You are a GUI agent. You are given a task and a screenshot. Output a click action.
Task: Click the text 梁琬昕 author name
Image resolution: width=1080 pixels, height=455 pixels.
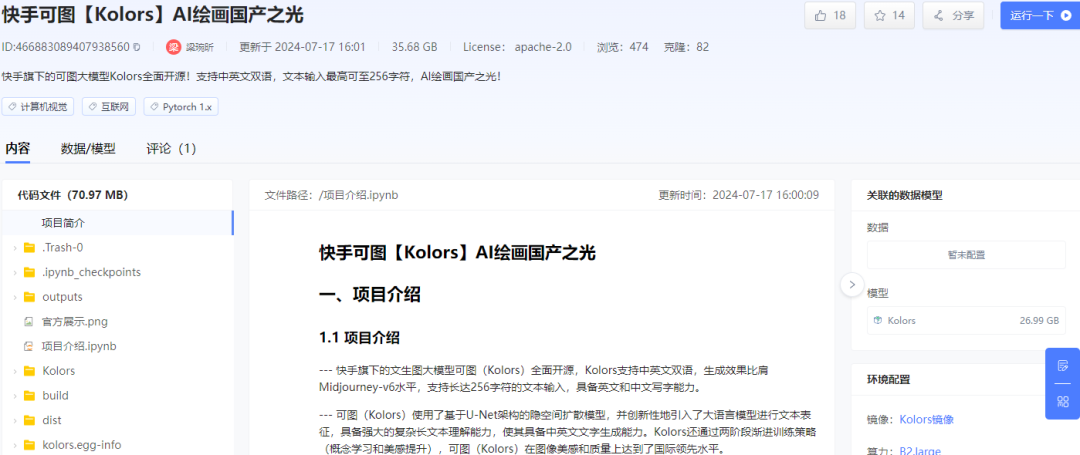tap(200, 47)
